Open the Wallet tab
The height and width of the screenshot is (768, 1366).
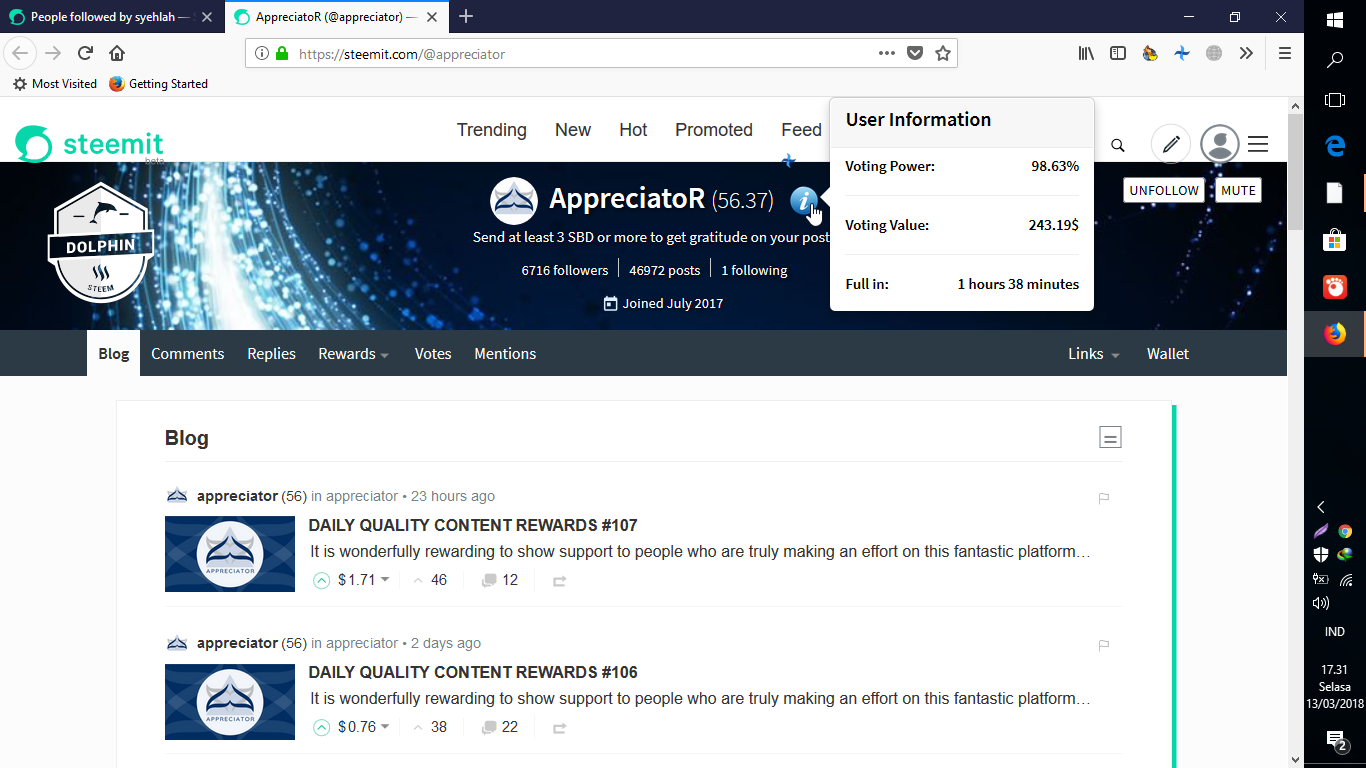point(1168,354)
